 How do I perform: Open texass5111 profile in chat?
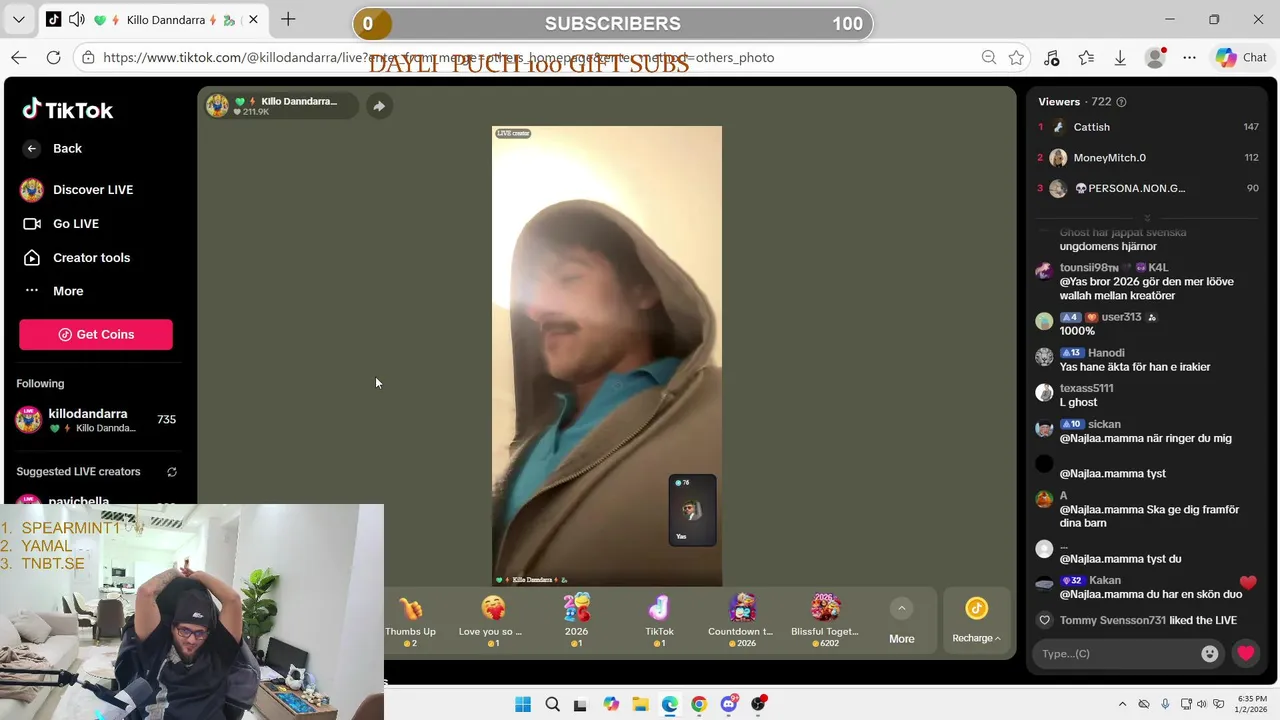tap(1086, 388)
